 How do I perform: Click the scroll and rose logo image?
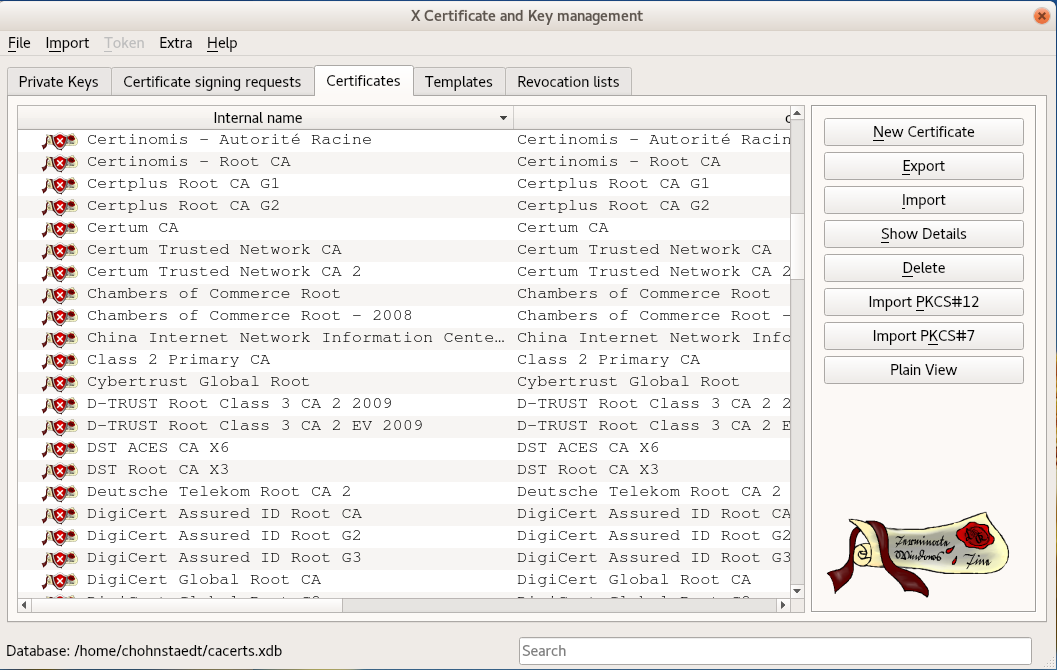(x=917, y=555)
